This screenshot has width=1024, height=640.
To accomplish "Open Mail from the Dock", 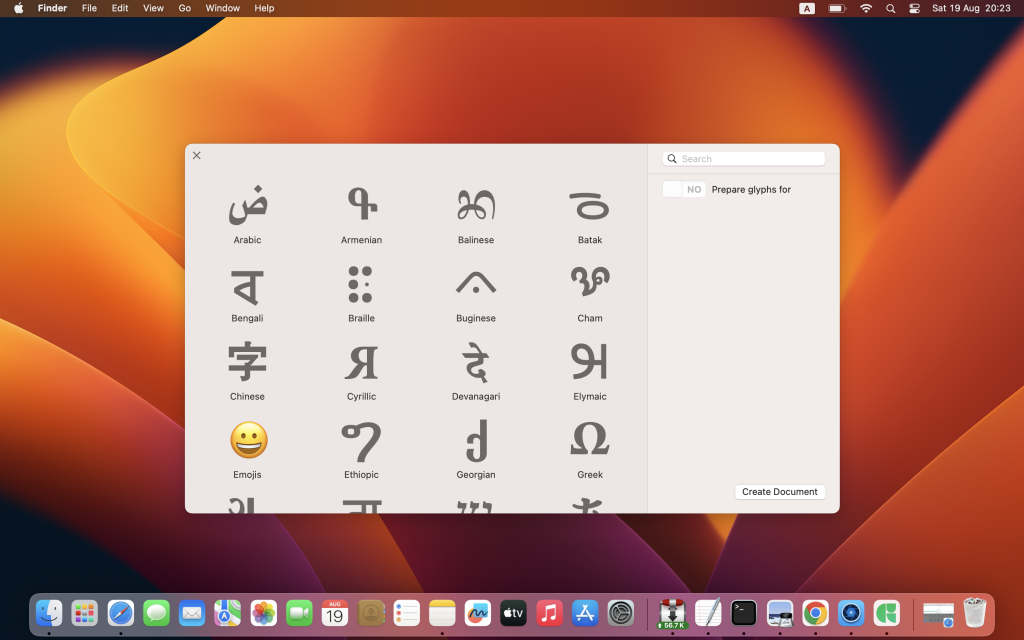I will (192, 613).
